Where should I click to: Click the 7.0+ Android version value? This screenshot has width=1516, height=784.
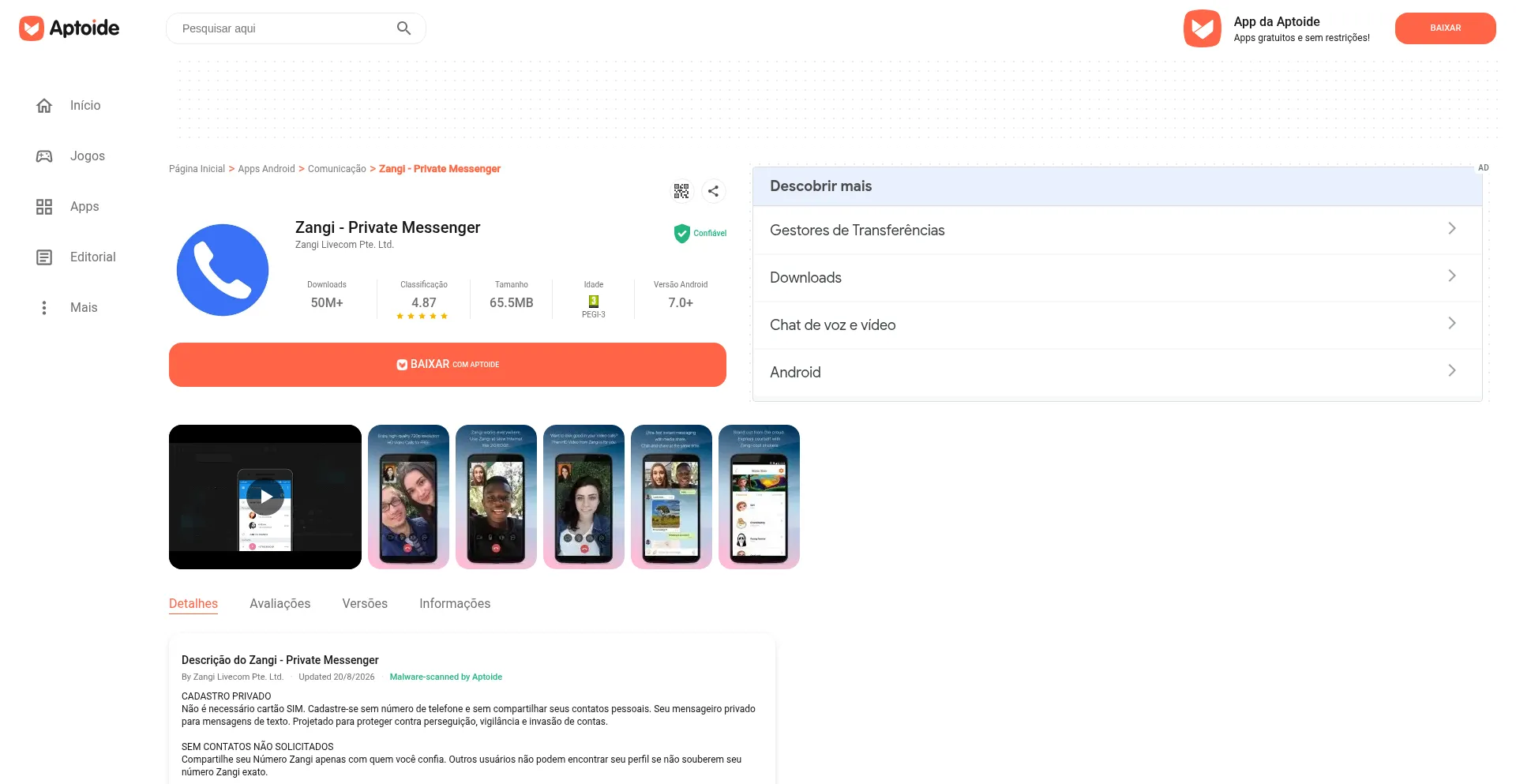(x=681, y=303)
